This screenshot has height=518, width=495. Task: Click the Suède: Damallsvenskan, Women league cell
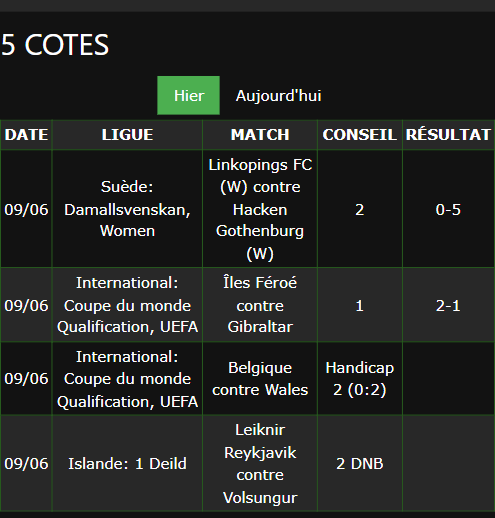click(x=127, y=209)
